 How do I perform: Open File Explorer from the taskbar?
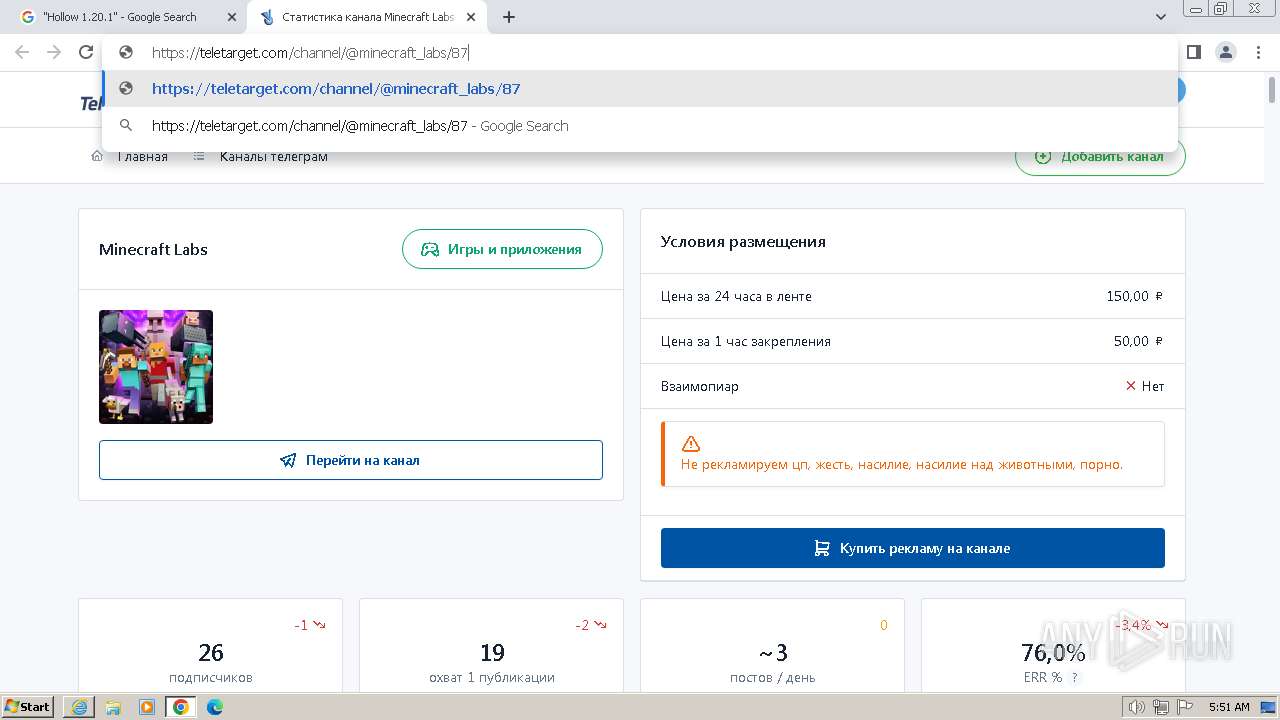point(112,707)
